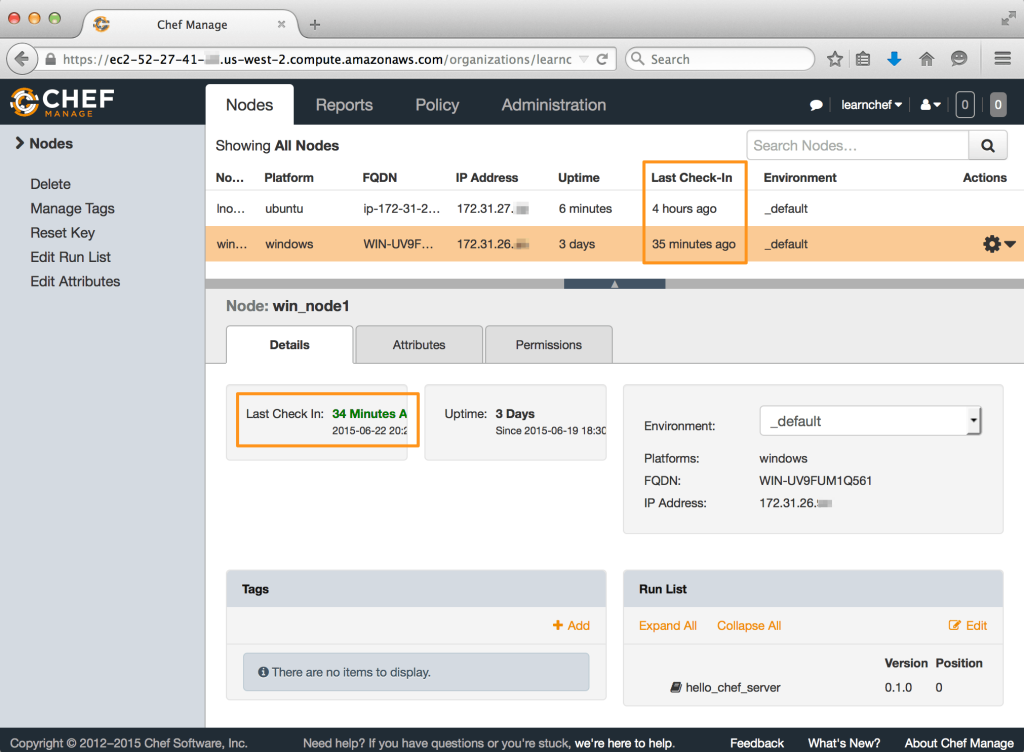1024x752 pixels.
Task: Open the user account menu icon
Action: [x=930, y=105]
